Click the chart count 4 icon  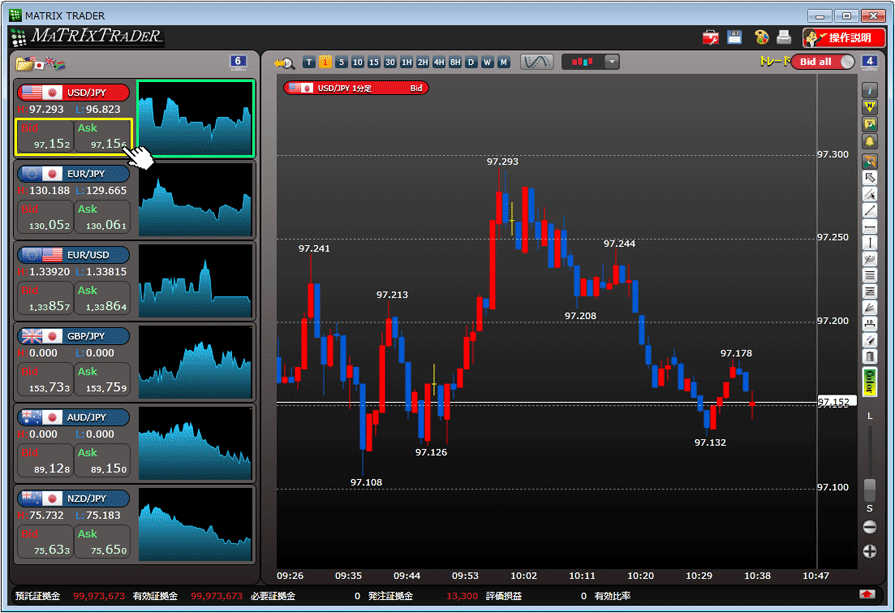point(869,62)
